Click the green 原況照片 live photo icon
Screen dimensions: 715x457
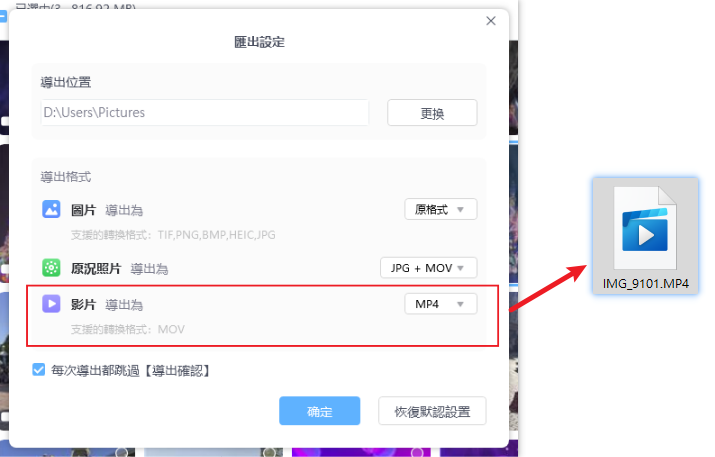point(51,268)
